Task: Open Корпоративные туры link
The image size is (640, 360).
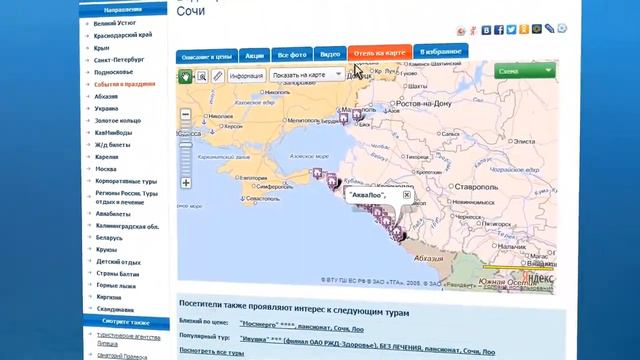Action: [126, 181]
